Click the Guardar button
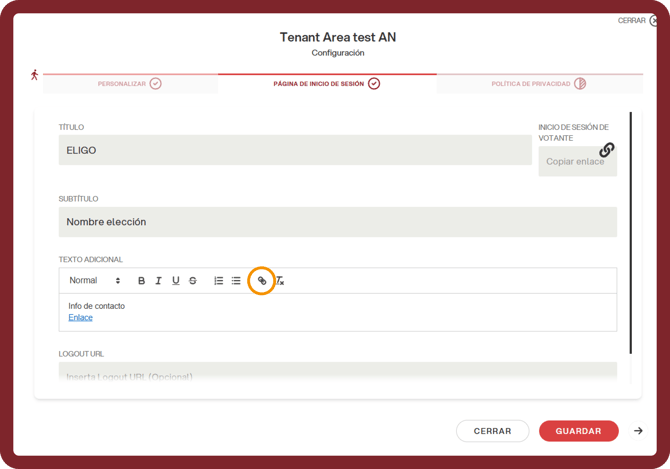Image resolution: width=670 pixels, height=469 pixels. coord(579,431)
